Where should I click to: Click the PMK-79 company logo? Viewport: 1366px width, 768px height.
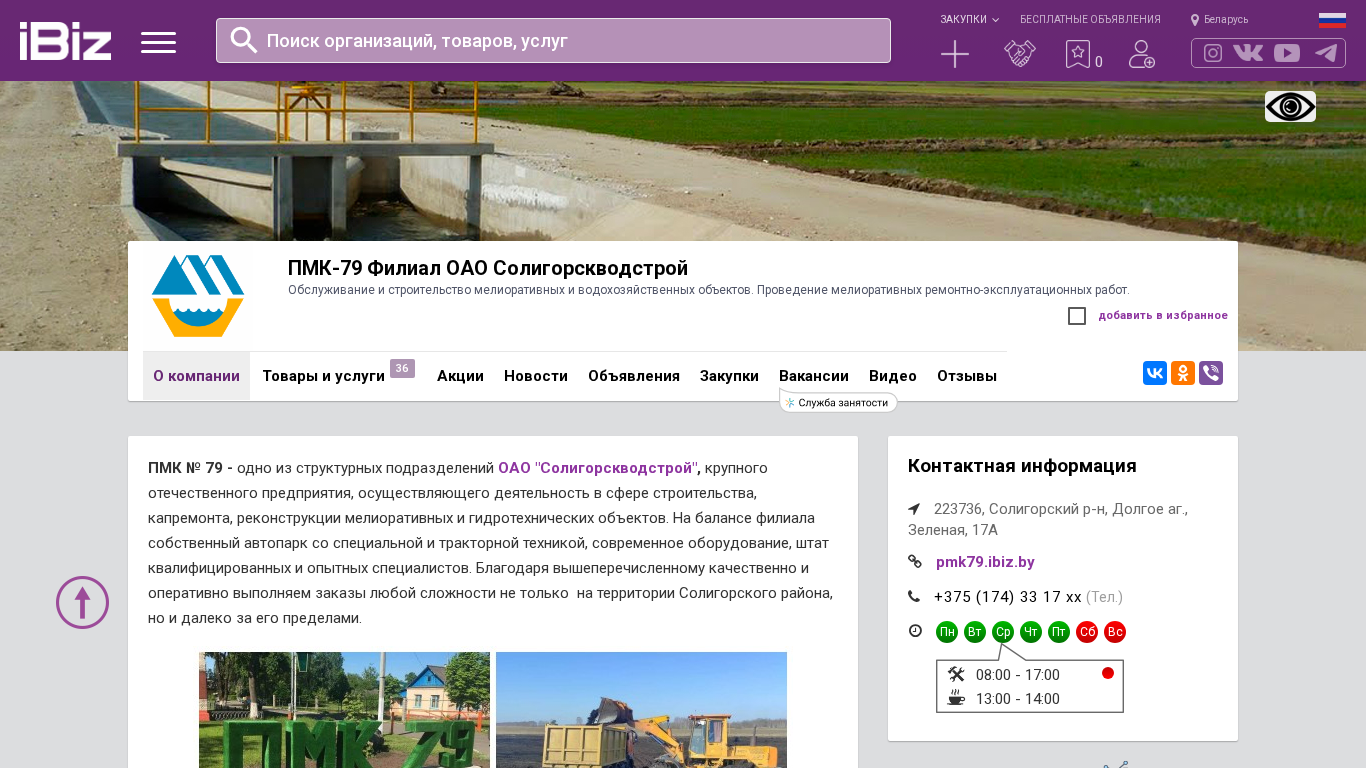[198, 296]
